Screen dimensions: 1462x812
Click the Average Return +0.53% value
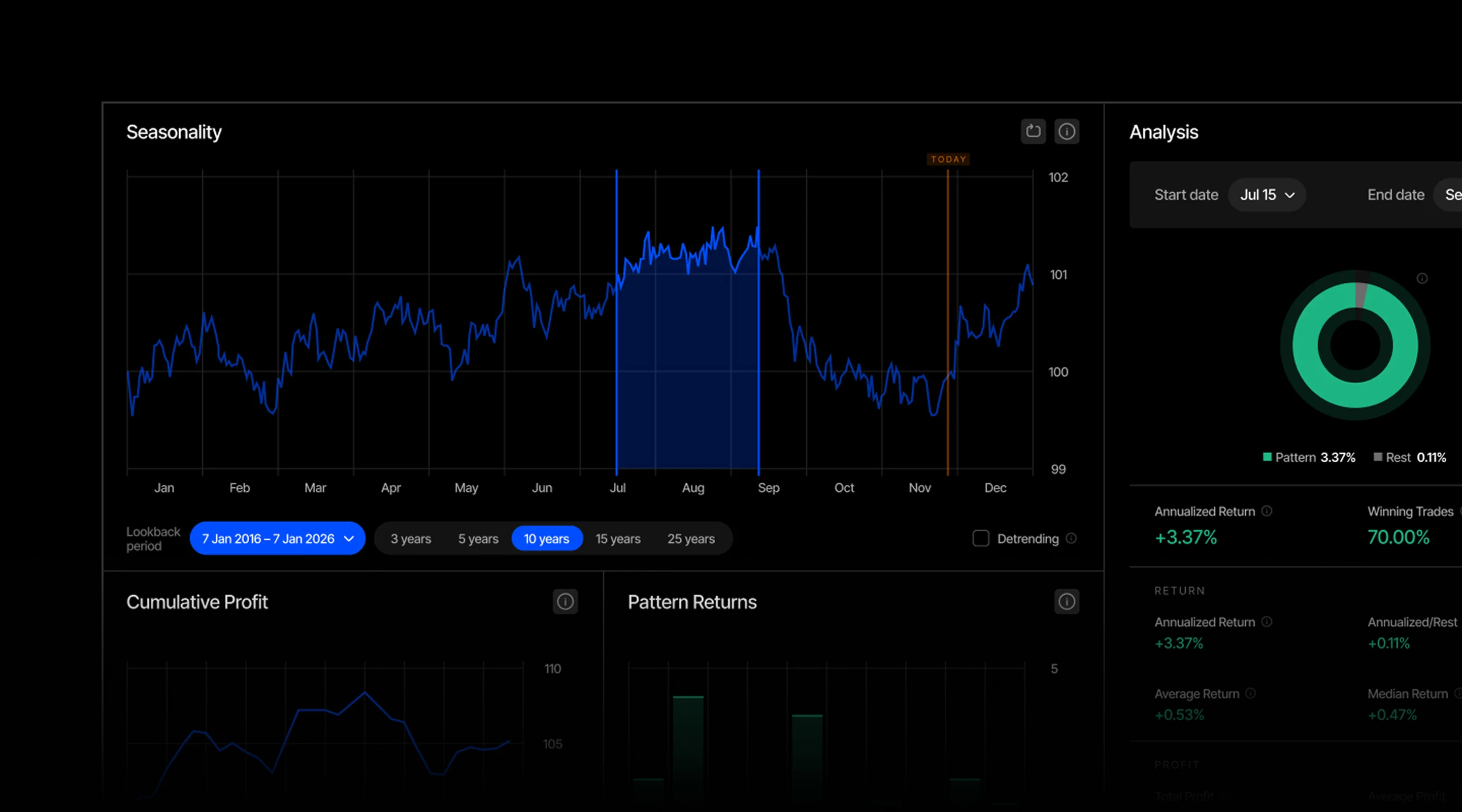click(1179, 715)
